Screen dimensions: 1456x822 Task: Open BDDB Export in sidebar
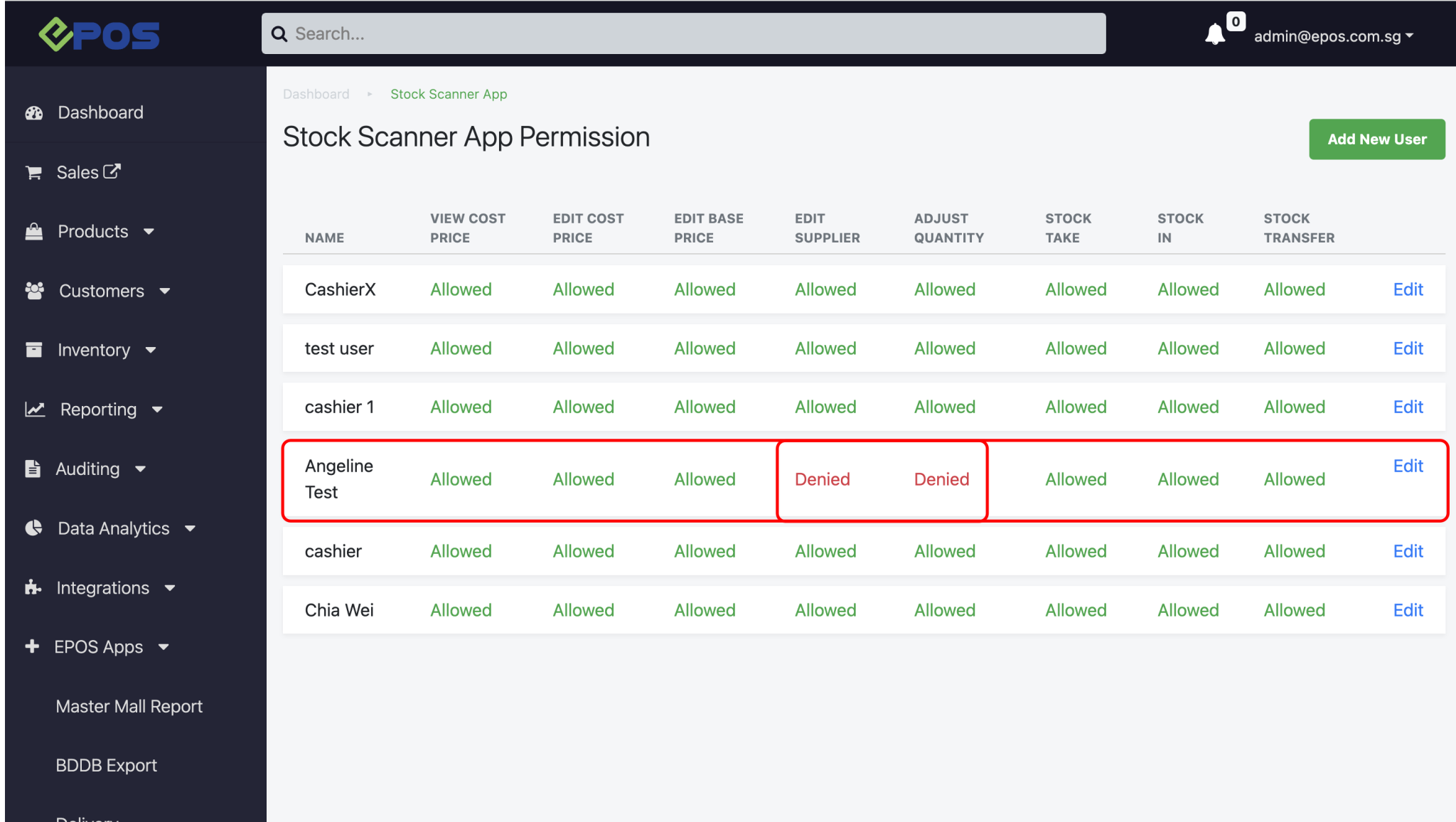[107, 765]
